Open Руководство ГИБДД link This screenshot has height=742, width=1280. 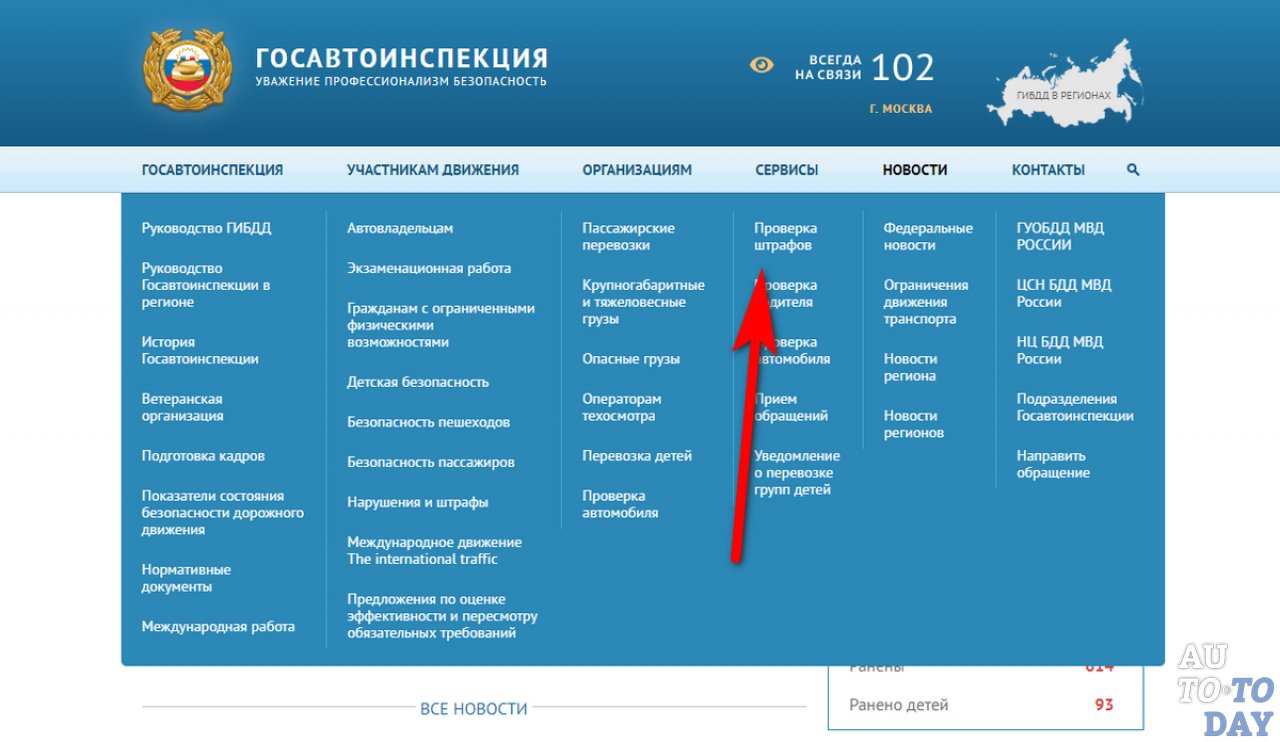pyautogui.click(x=206, y=228)
